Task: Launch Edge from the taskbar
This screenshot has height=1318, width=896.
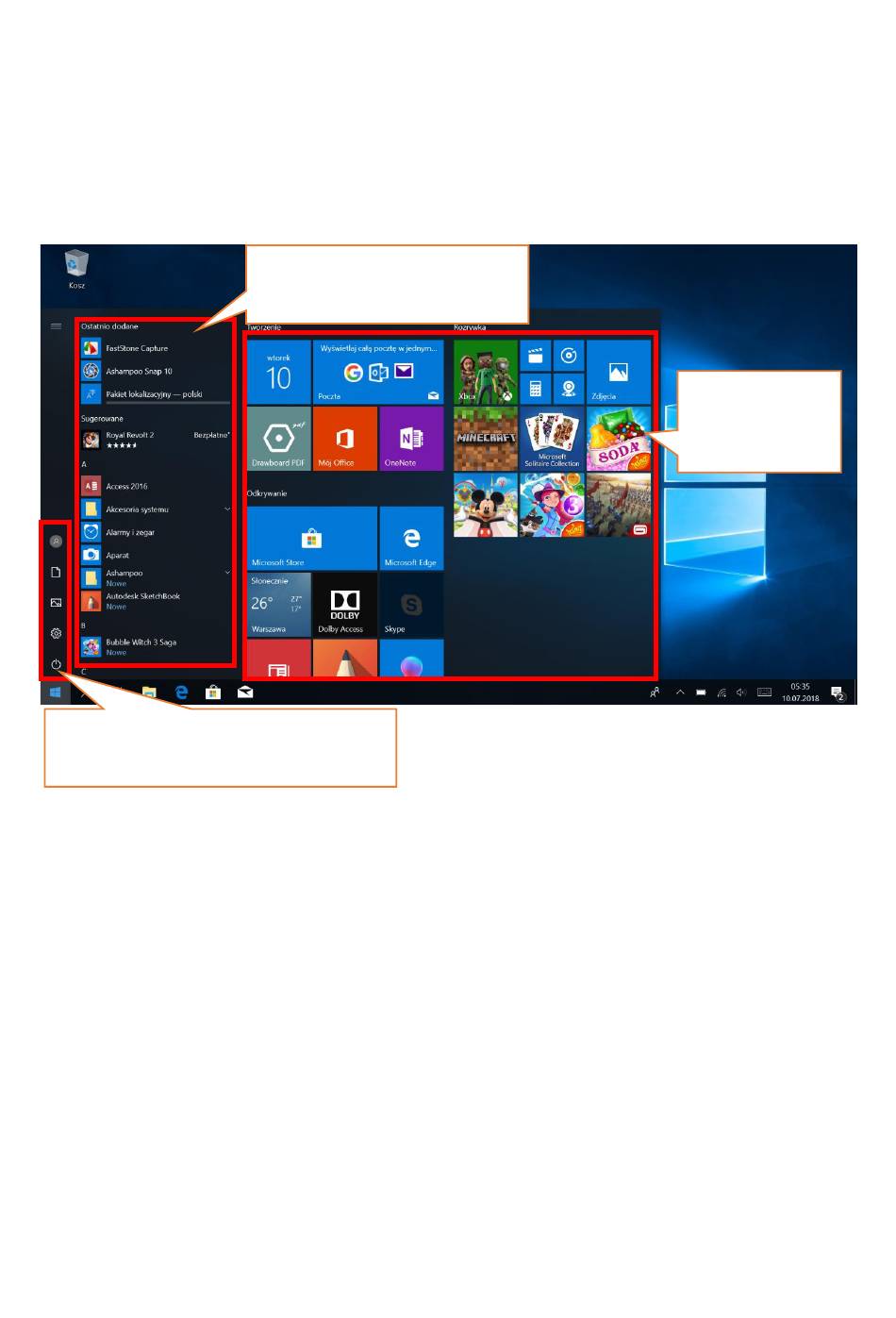Action: pos(181,692)
